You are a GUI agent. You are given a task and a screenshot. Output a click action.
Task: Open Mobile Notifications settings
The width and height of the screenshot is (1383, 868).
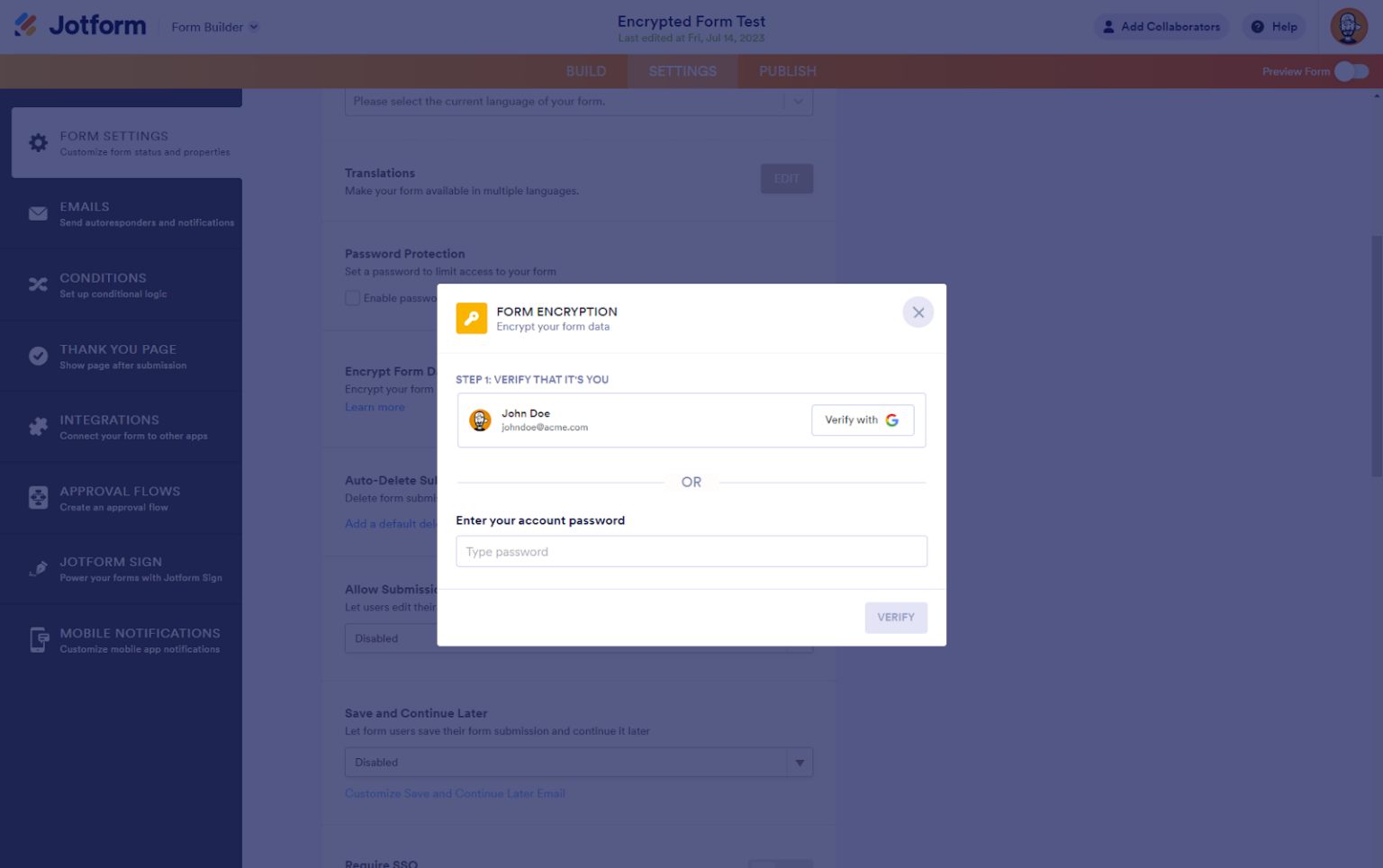(122, 639)
